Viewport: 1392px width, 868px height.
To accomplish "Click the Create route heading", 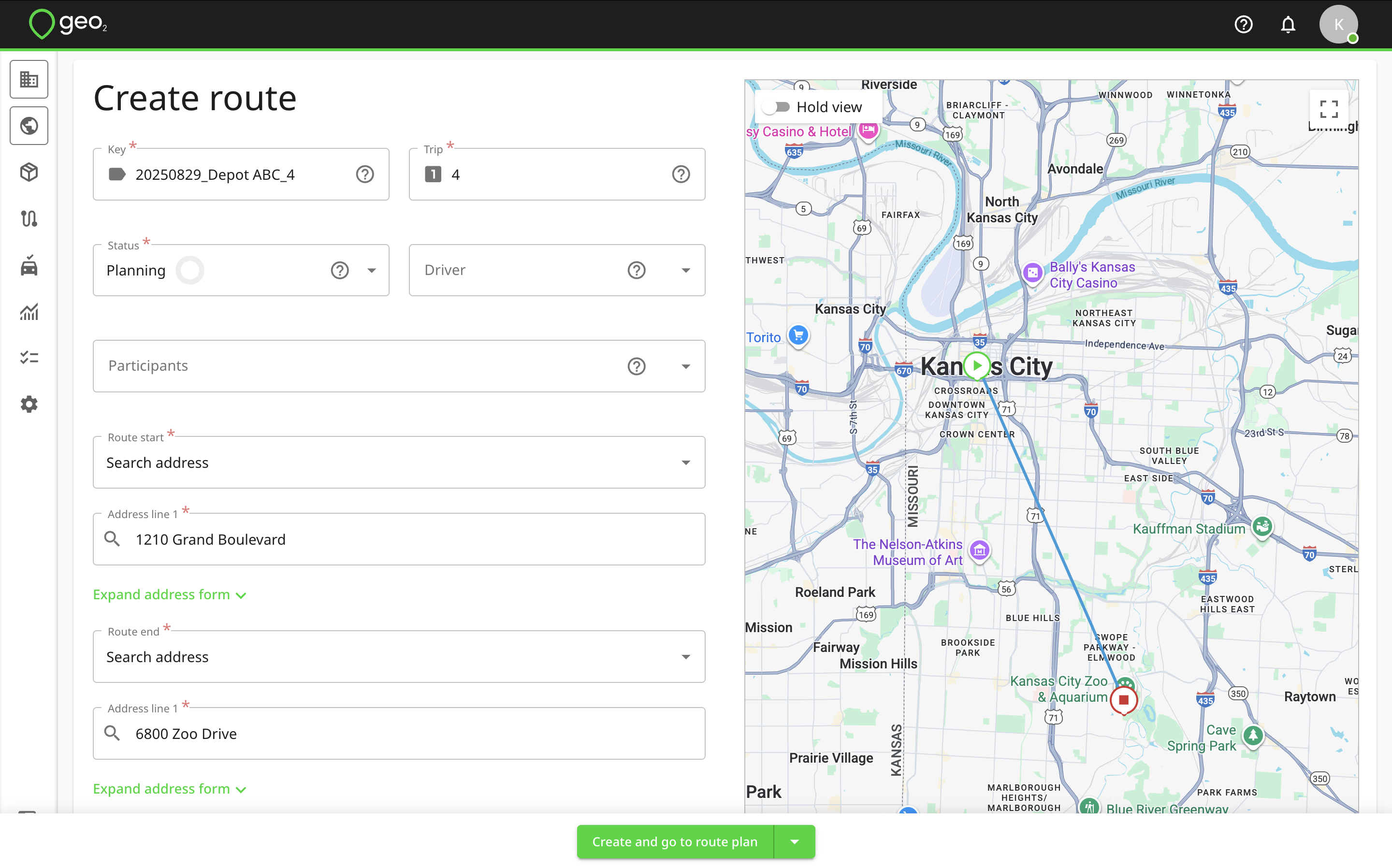I will pyautogui.click(x=195, y=98).
